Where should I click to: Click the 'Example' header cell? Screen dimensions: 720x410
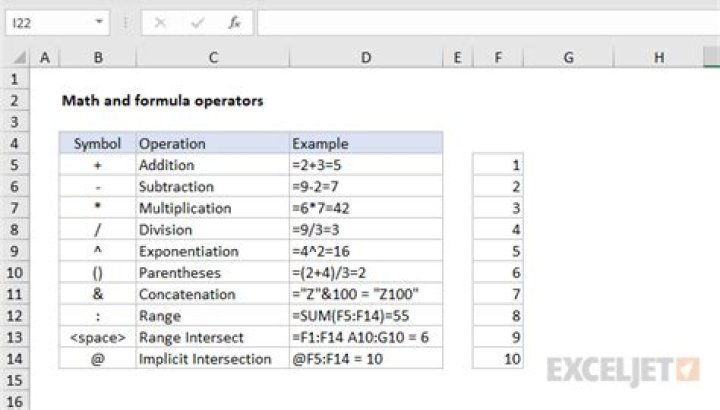point(366,143)
